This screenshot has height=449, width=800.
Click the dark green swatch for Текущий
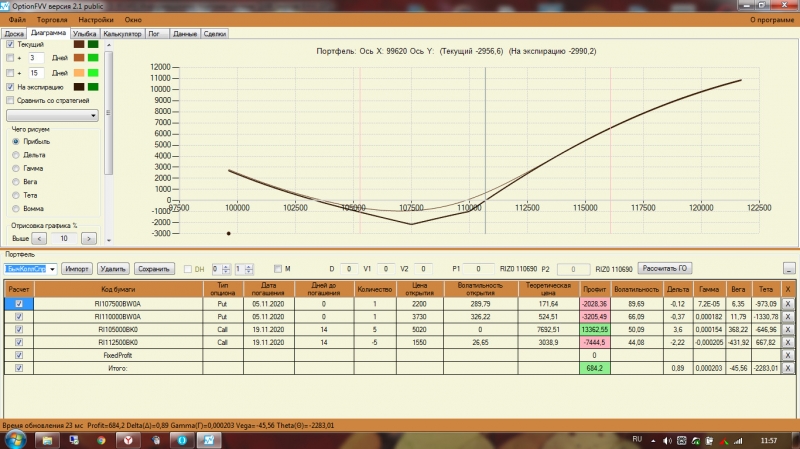pyautogui.click(x=93, y=44)
